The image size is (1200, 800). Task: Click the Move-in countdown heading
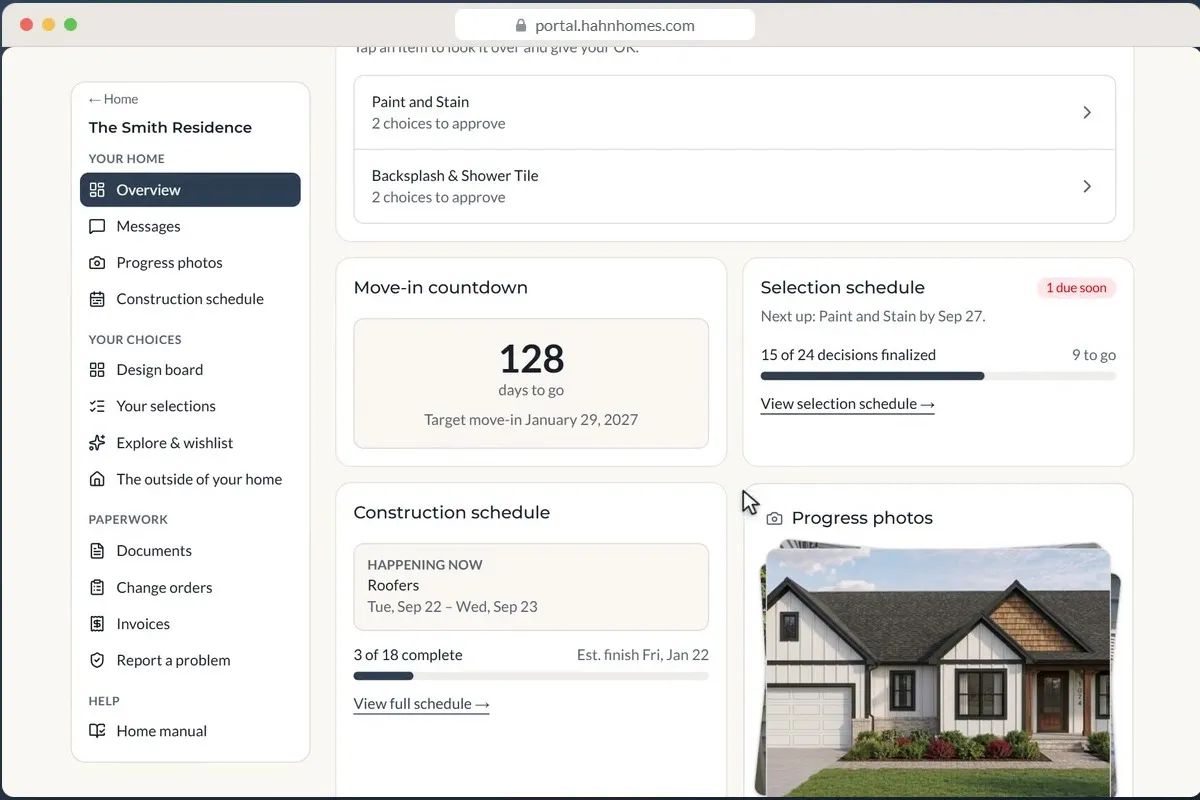point(440,288)
